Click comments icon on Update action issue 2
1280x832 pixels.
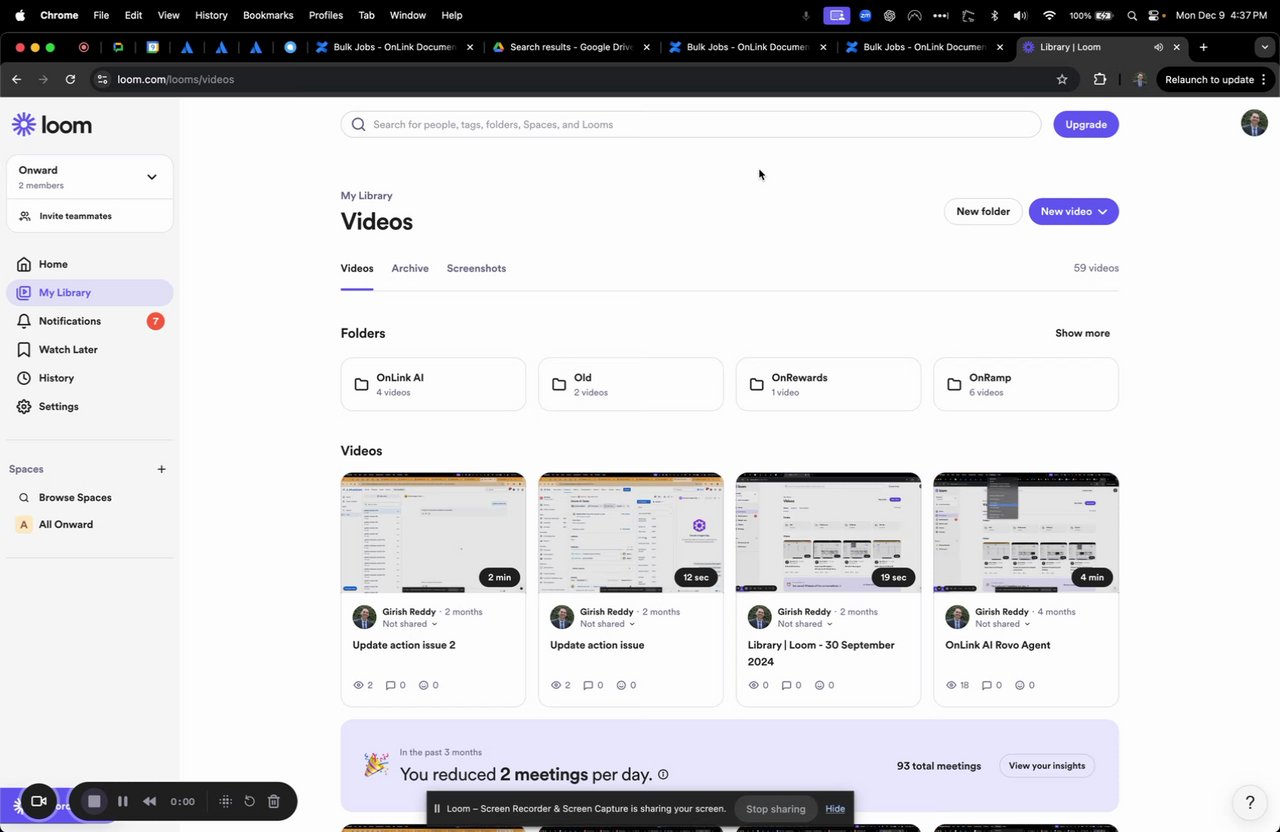(x=391, y=685)
